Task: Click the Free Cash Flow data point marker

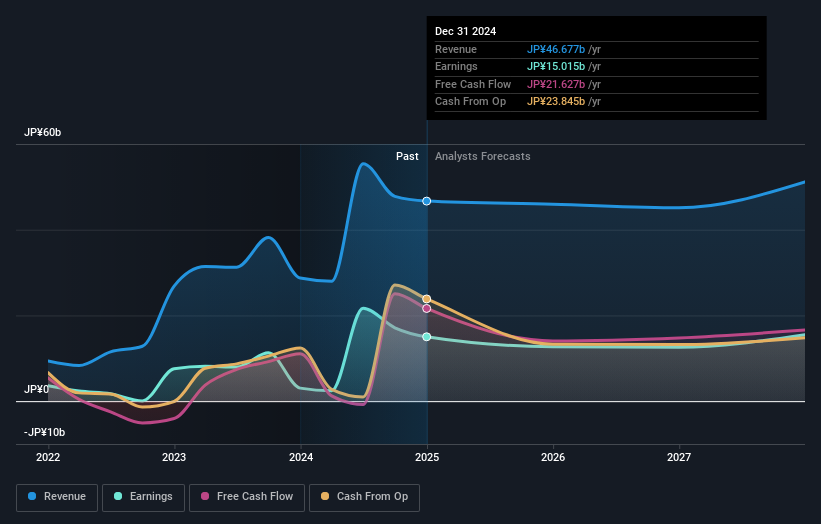Action: (427, 308)
